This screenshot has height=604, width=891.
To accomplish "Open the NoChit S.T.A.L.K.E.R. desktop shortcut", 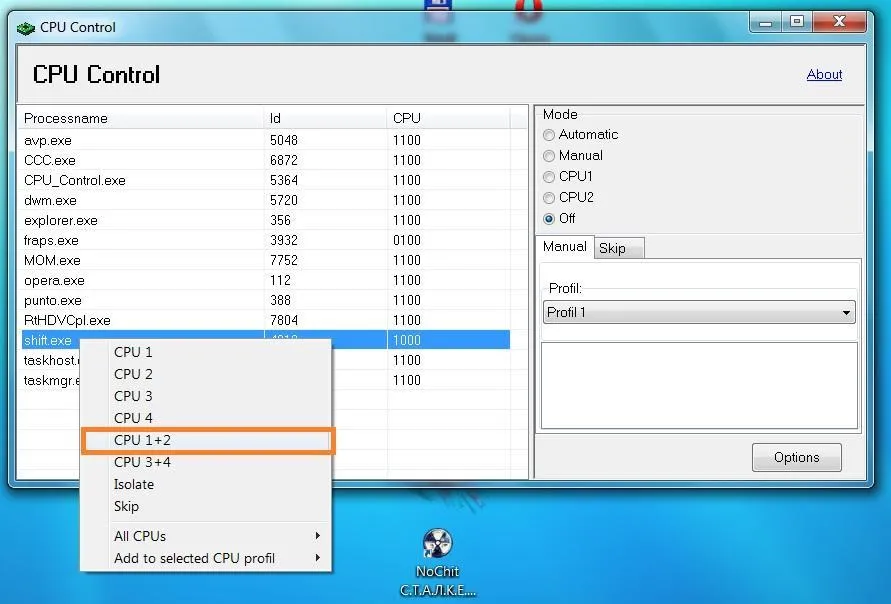I will (x=438, y=547).
